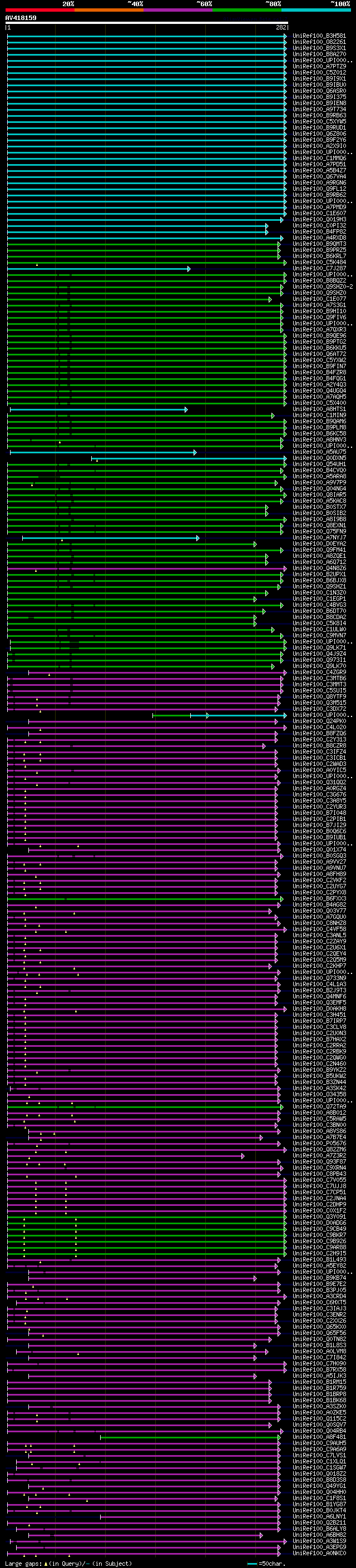Select label UniRef100_B8BQZ2
Viewport: 356px width, 1568px height.
tap(319, 280)
